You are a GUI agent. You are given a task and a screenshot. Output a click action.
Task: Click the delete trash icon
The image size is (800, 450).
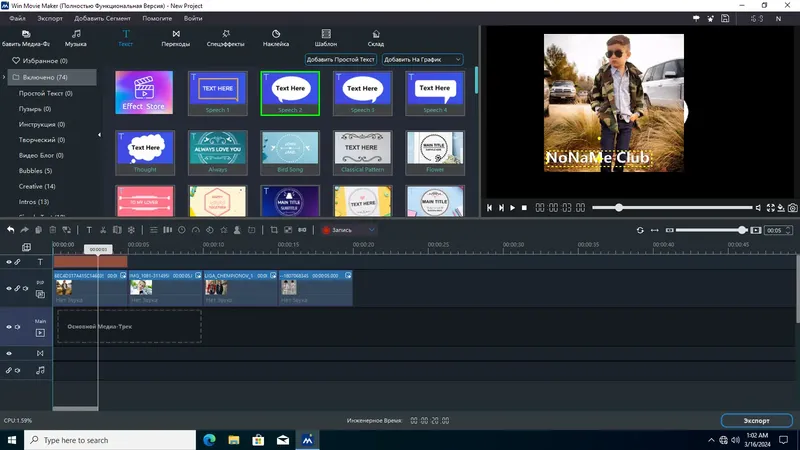click(53, 230)
